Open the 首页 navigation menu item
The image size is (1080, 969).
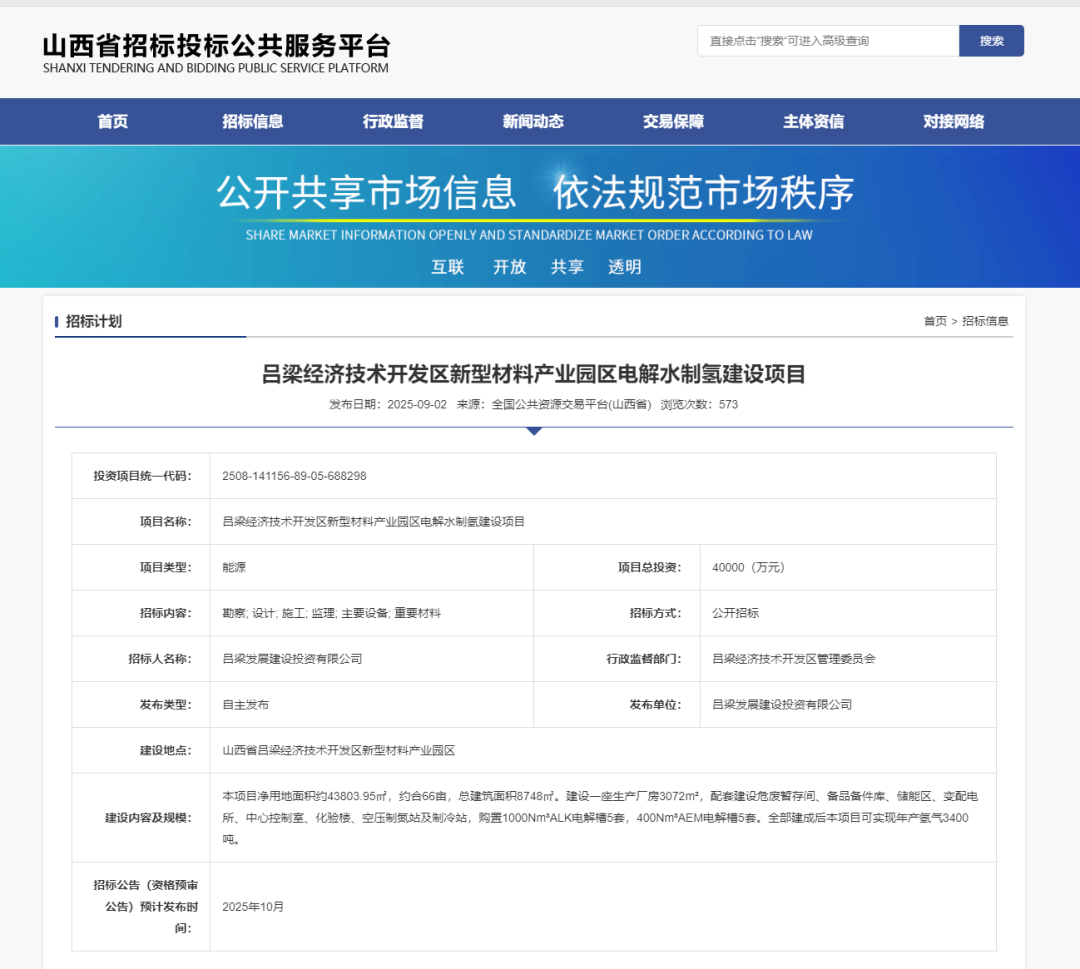[x=112, y=121]
